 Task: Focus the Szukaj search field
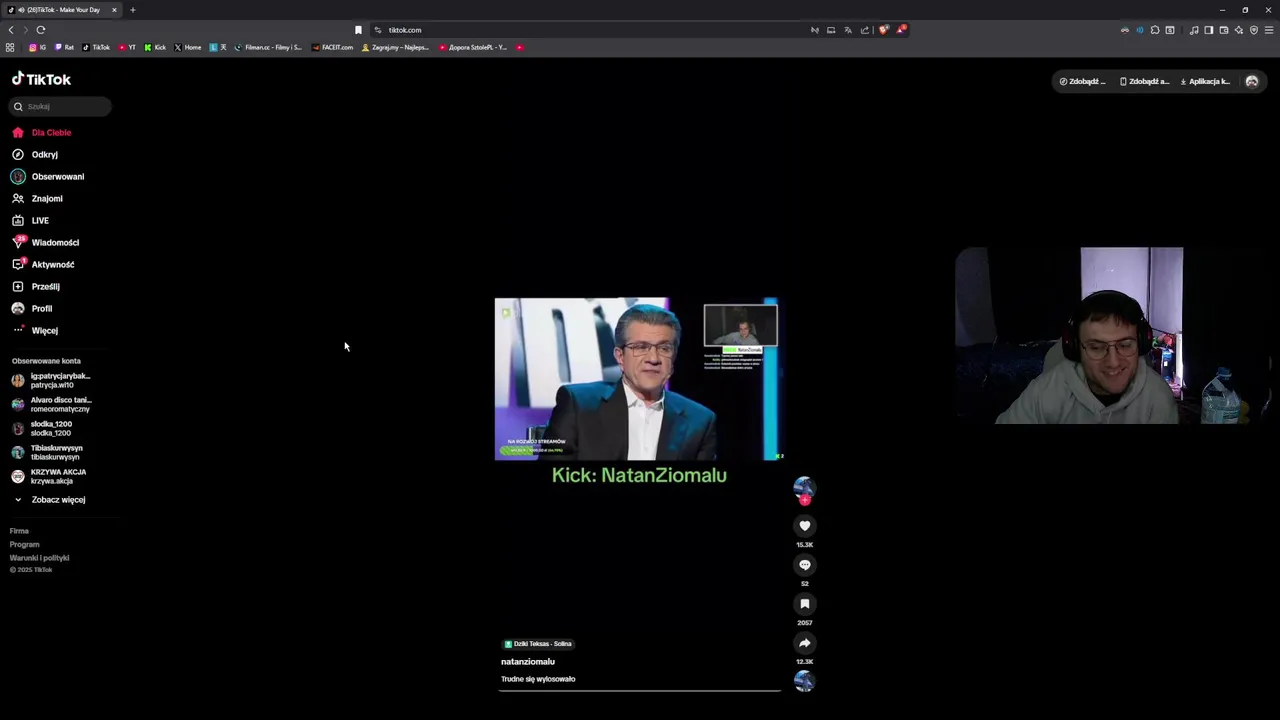pos(61,106)
